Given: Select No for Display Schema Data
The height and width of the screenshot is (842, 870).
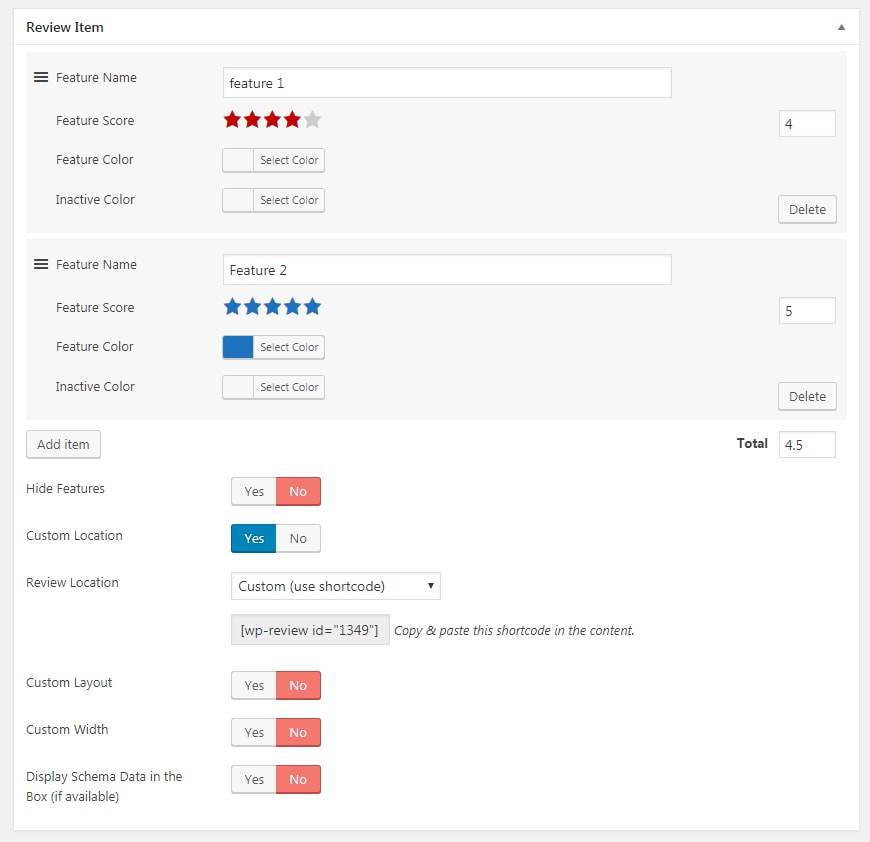Looking at the screenshot, I should [298, 779].
